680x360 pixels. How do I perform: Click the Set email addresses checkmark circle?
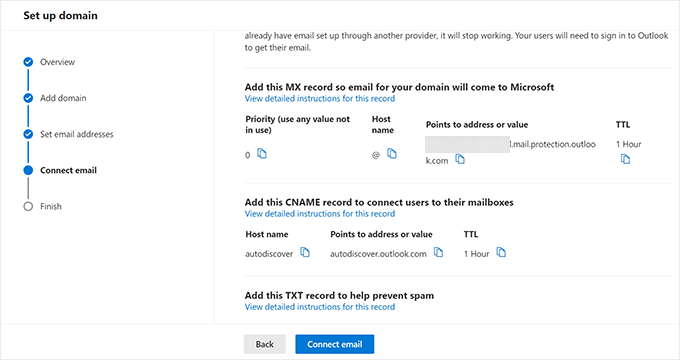click(x=28, y=134)
